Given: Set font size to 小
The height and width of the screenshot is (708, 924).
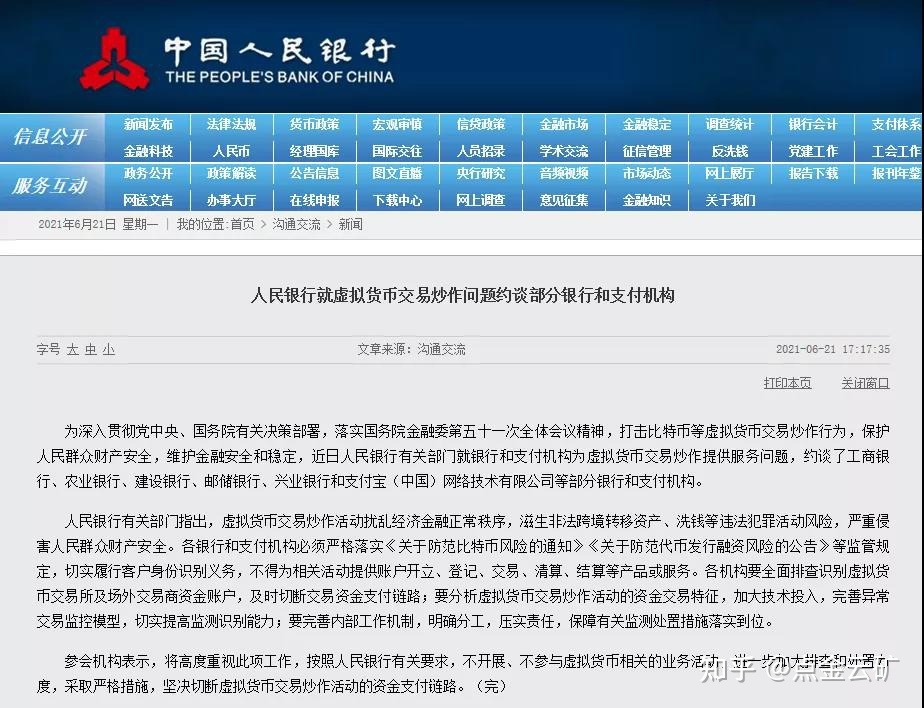Looking at the screenshot, I should [x=108, y=350].
